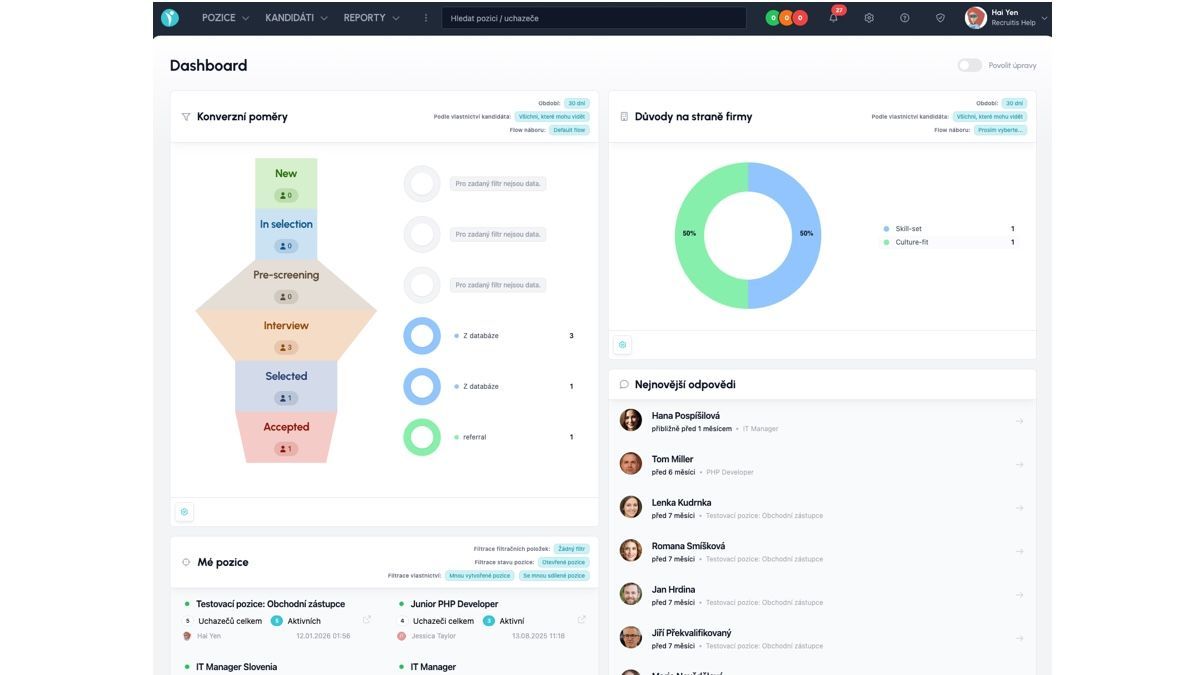The height and width of the screenshot is (675, 1200).
Task: Open Všichni, které mohu vidět in Důvody widget
Action: (989, 117)
